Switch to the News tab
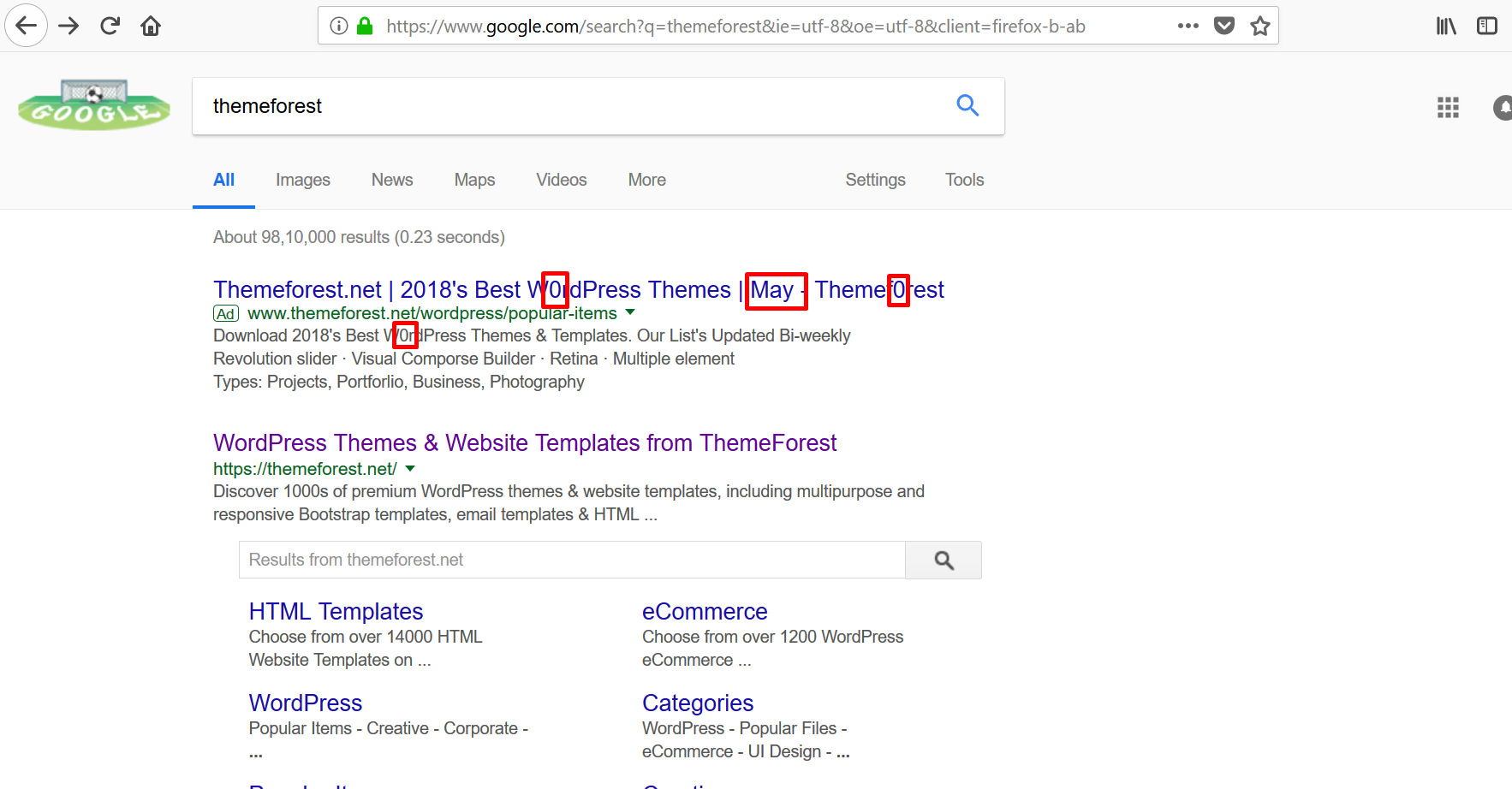Image resolution: width=1512 pixels, height=789 pixels. point(392,180)
